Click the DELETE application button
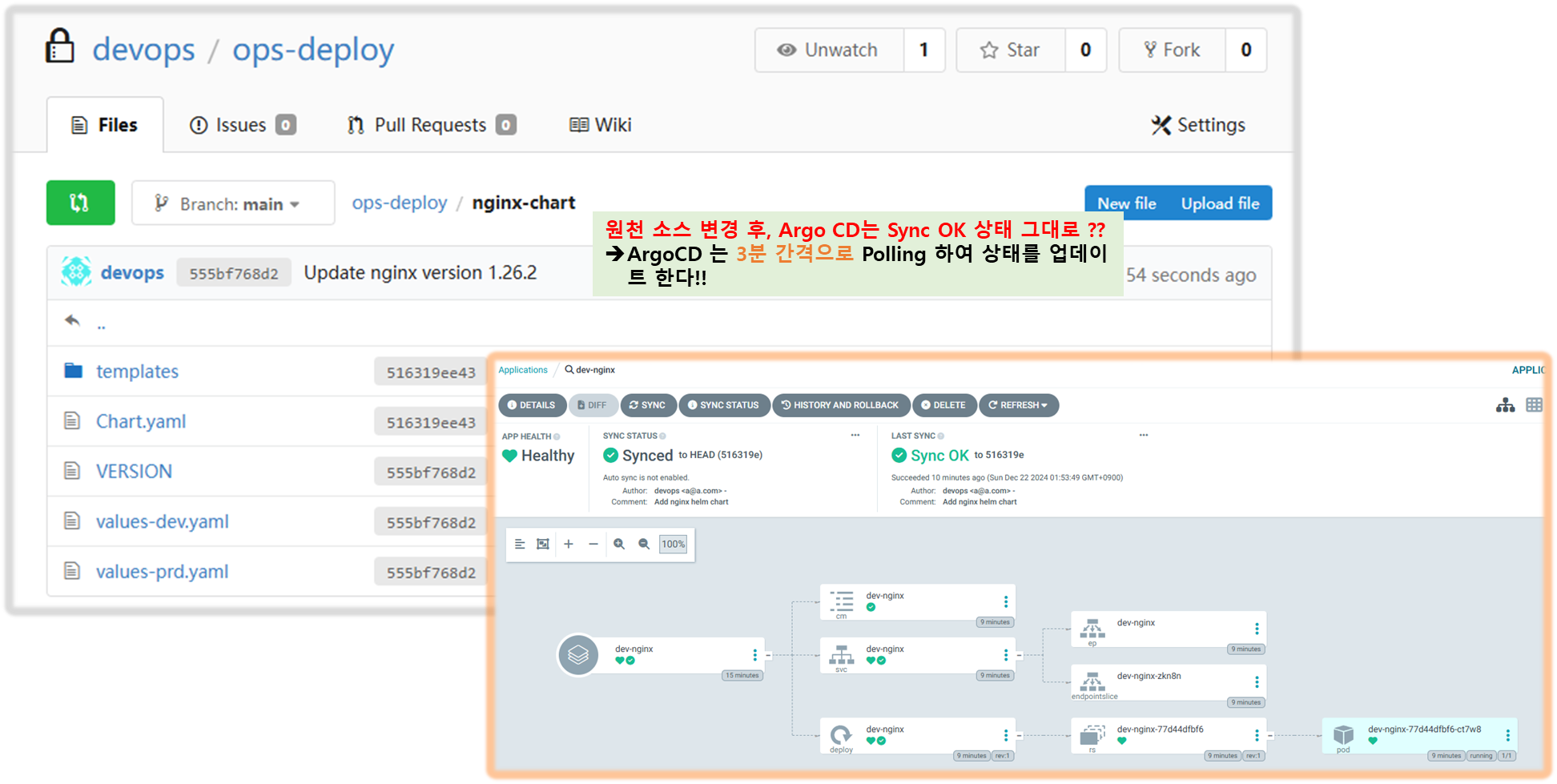 (944, 405)
